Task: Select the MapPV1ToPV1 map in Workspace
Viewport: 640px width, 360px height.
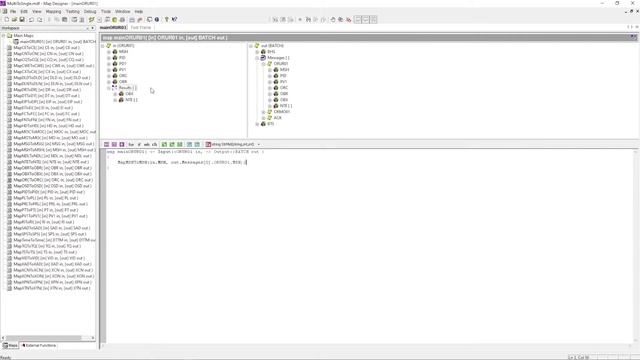Action: coord(51,216)
